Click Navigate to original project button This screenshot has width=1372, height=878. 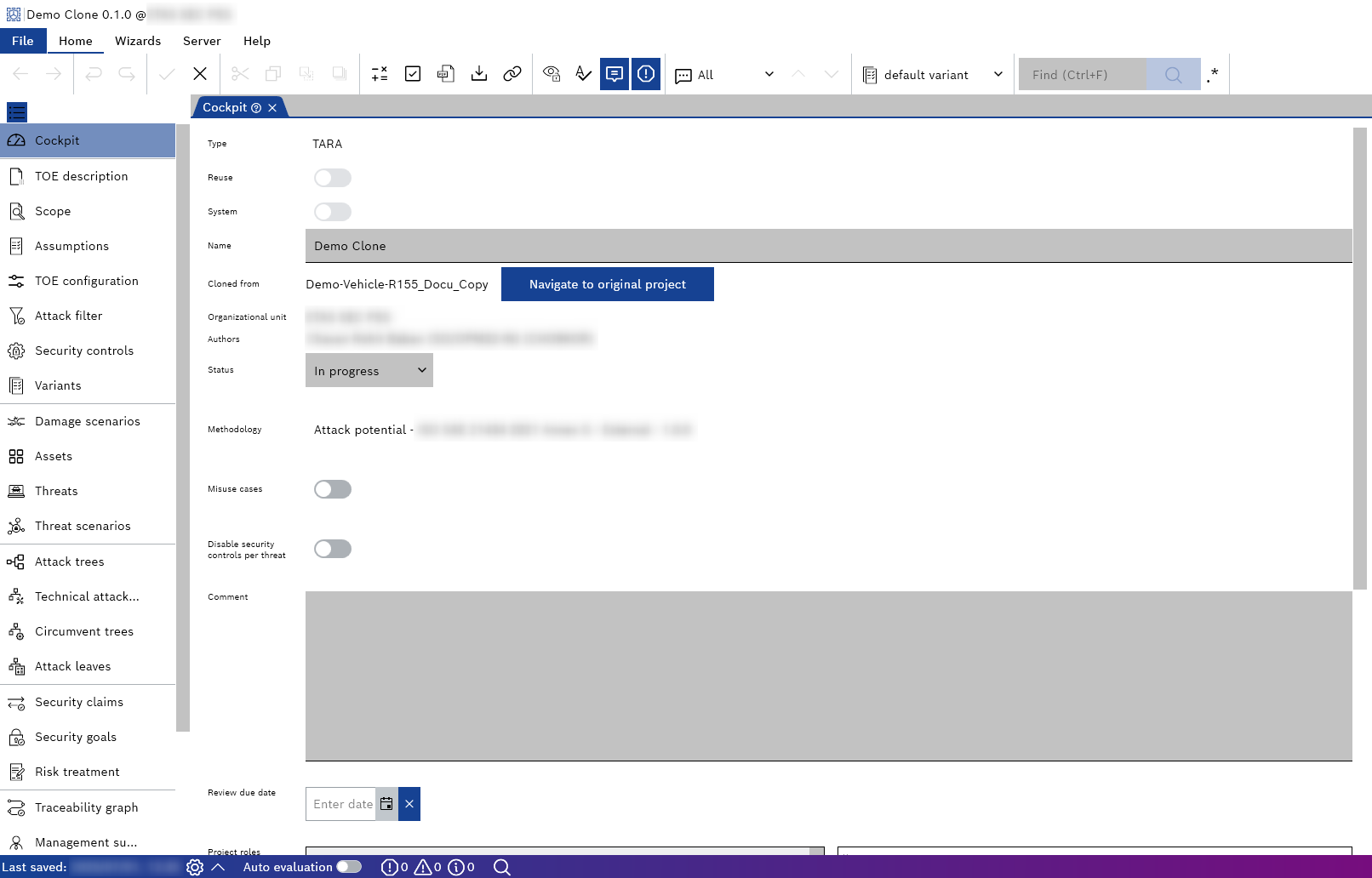[607, 284]
